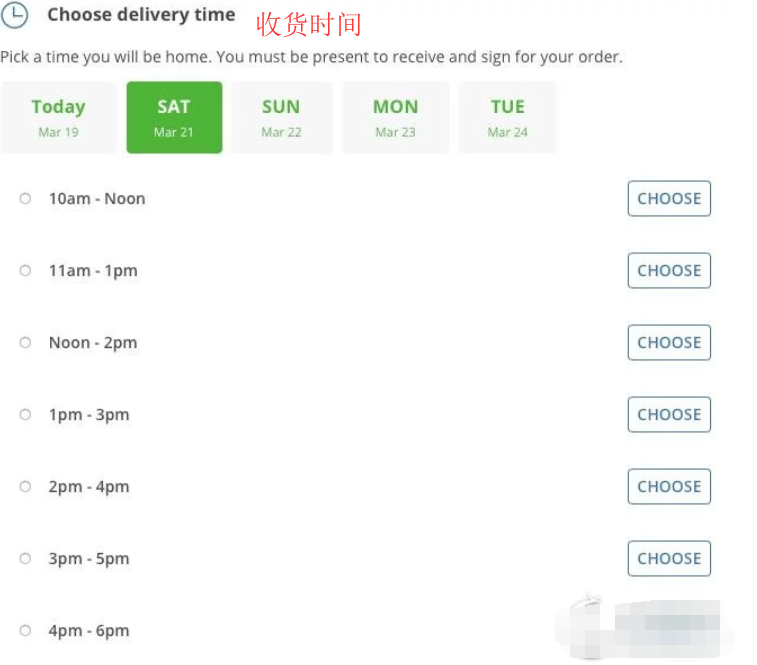
Task: Select the 11am - 1pm radio button
Action: 25,271
